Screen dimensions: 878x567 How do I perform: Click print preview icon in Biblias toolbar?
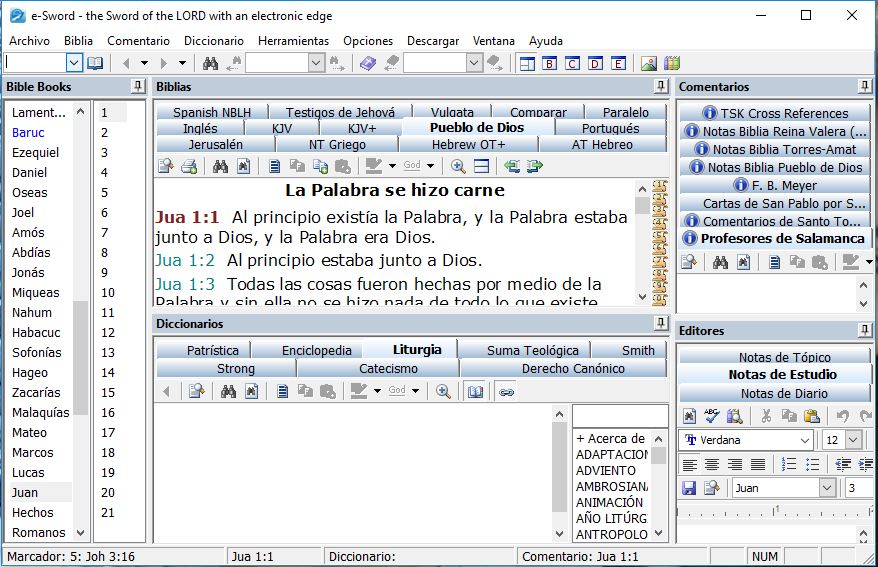click(166, 166)
